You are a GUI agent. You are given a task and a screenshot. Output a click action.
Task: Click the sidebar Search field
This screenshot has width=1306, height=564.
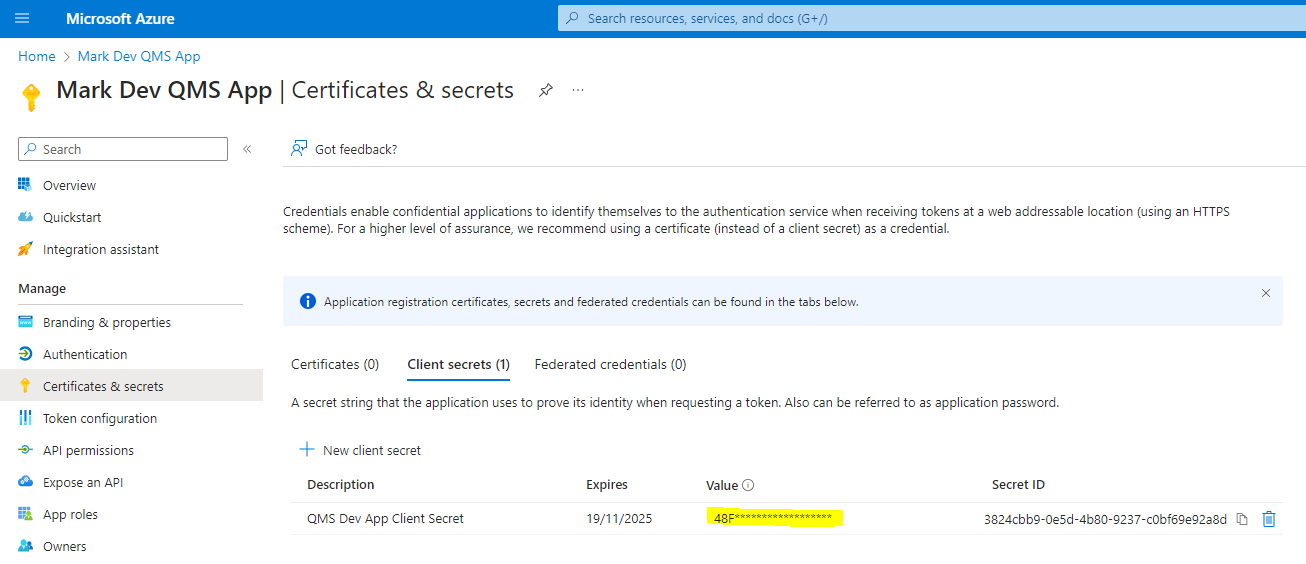tap(123, 149)
